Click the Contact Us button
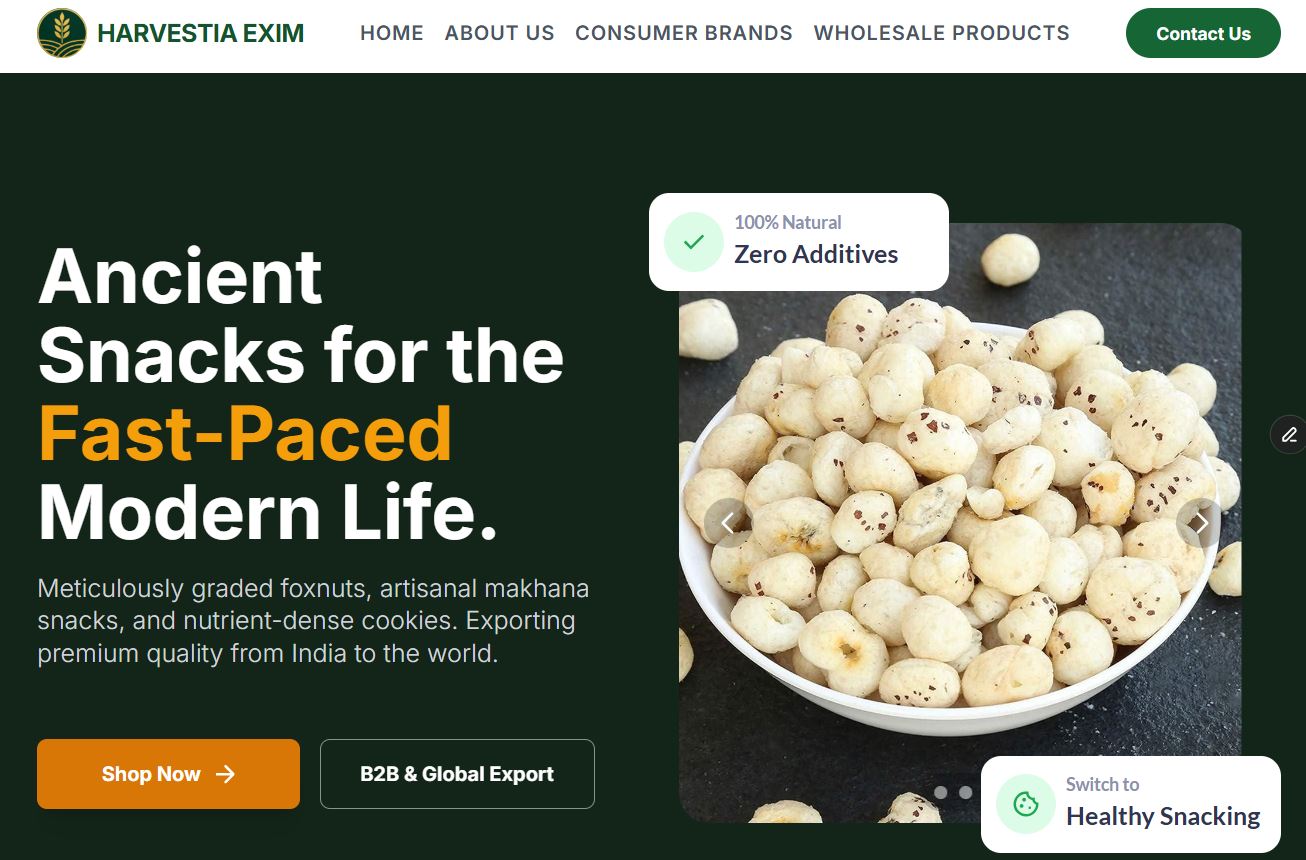Screen dimensions: 1306x860 click(x=1203, y=33)
